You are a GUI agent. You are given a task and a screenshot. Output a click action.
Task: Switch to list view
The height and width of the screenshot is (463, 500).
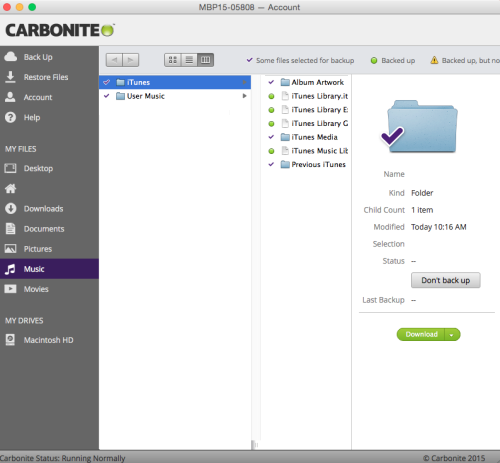[x=189, y=60]
